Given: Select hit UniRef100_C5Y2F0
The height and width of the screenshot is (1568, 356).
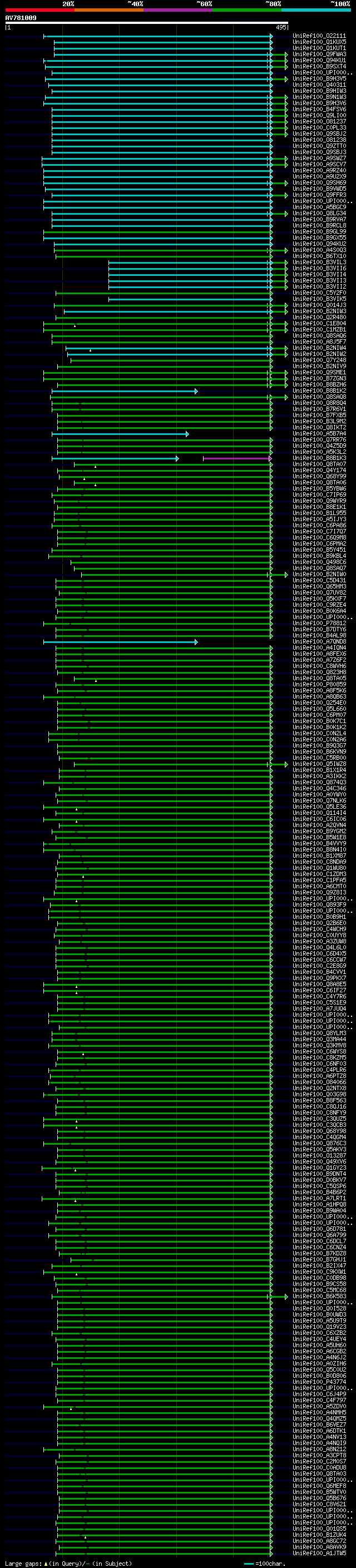Looking at the screenshot, I should [319, 293].
